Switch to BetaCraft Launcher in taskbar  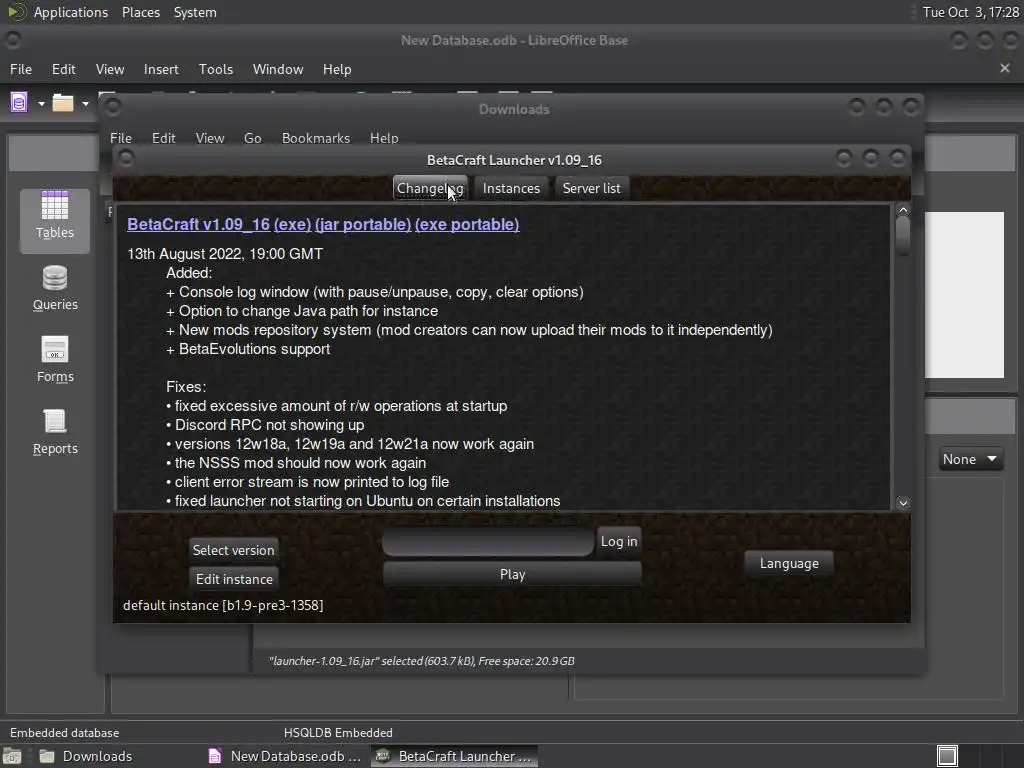click(455, 756)
